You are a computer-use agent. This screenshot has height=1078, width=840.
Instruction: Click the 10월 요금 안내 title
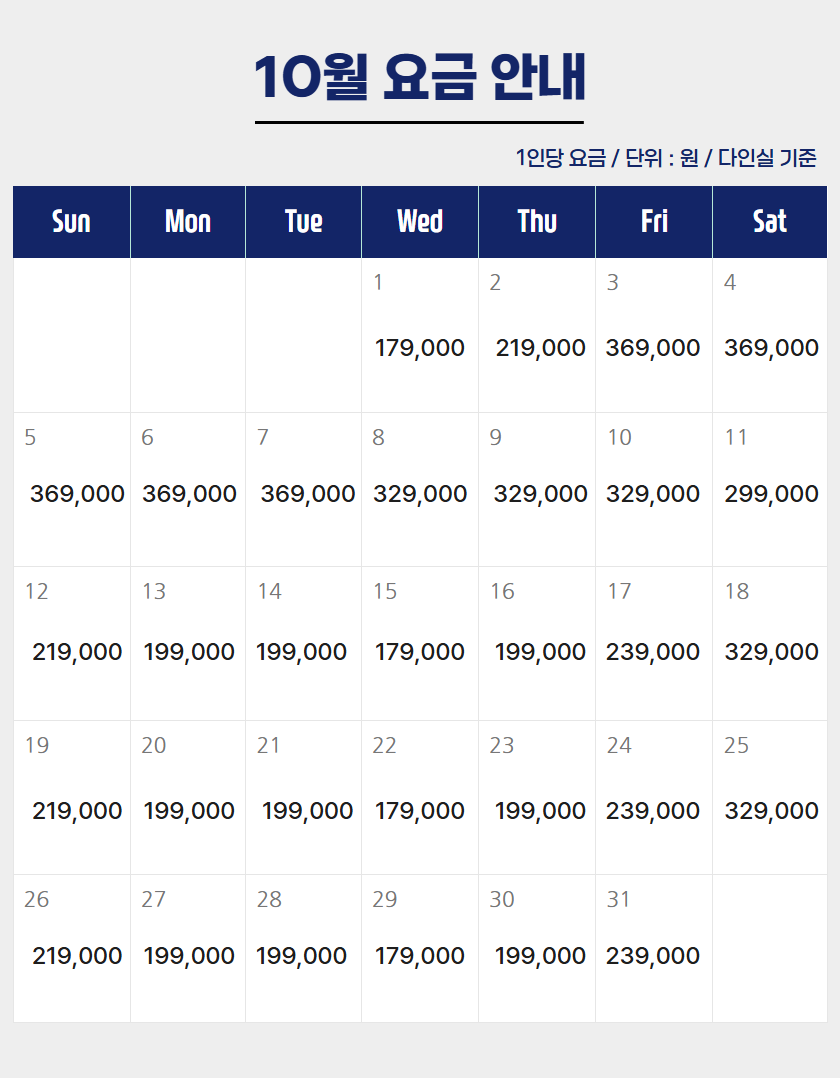[419, 77]
